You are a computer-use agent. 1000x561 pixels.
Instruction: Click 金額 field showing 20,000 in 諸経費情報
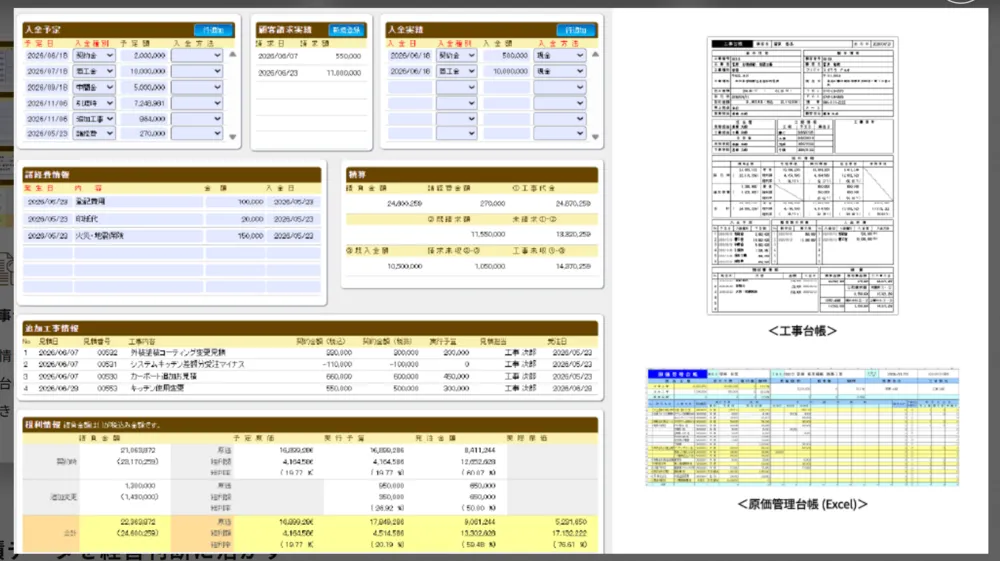(x=235, y=219)
